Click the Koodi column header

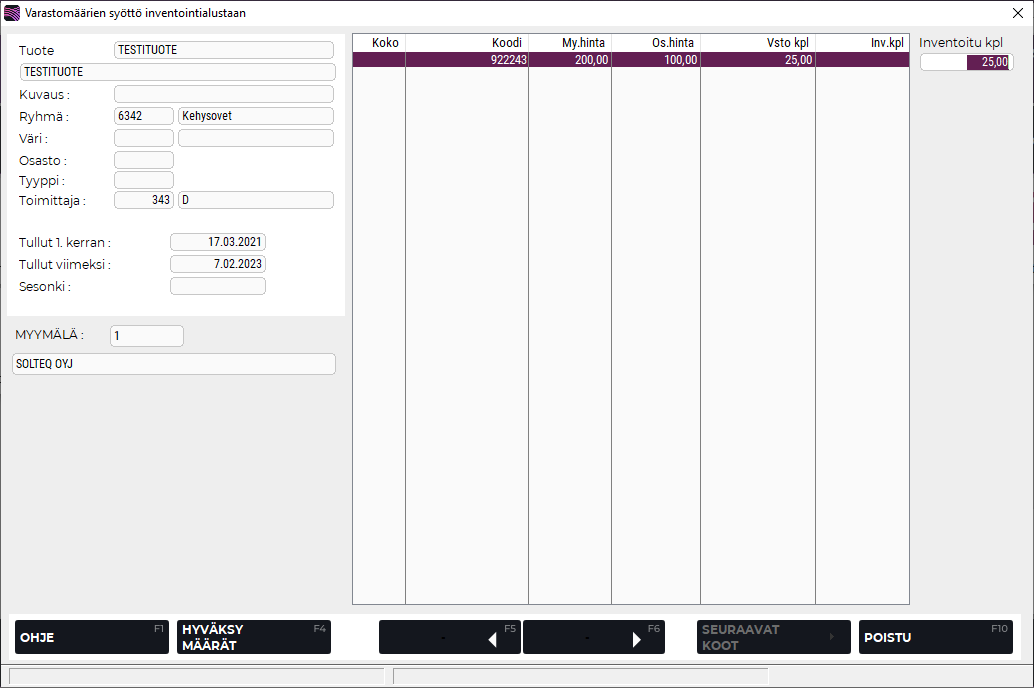point(467,43)
